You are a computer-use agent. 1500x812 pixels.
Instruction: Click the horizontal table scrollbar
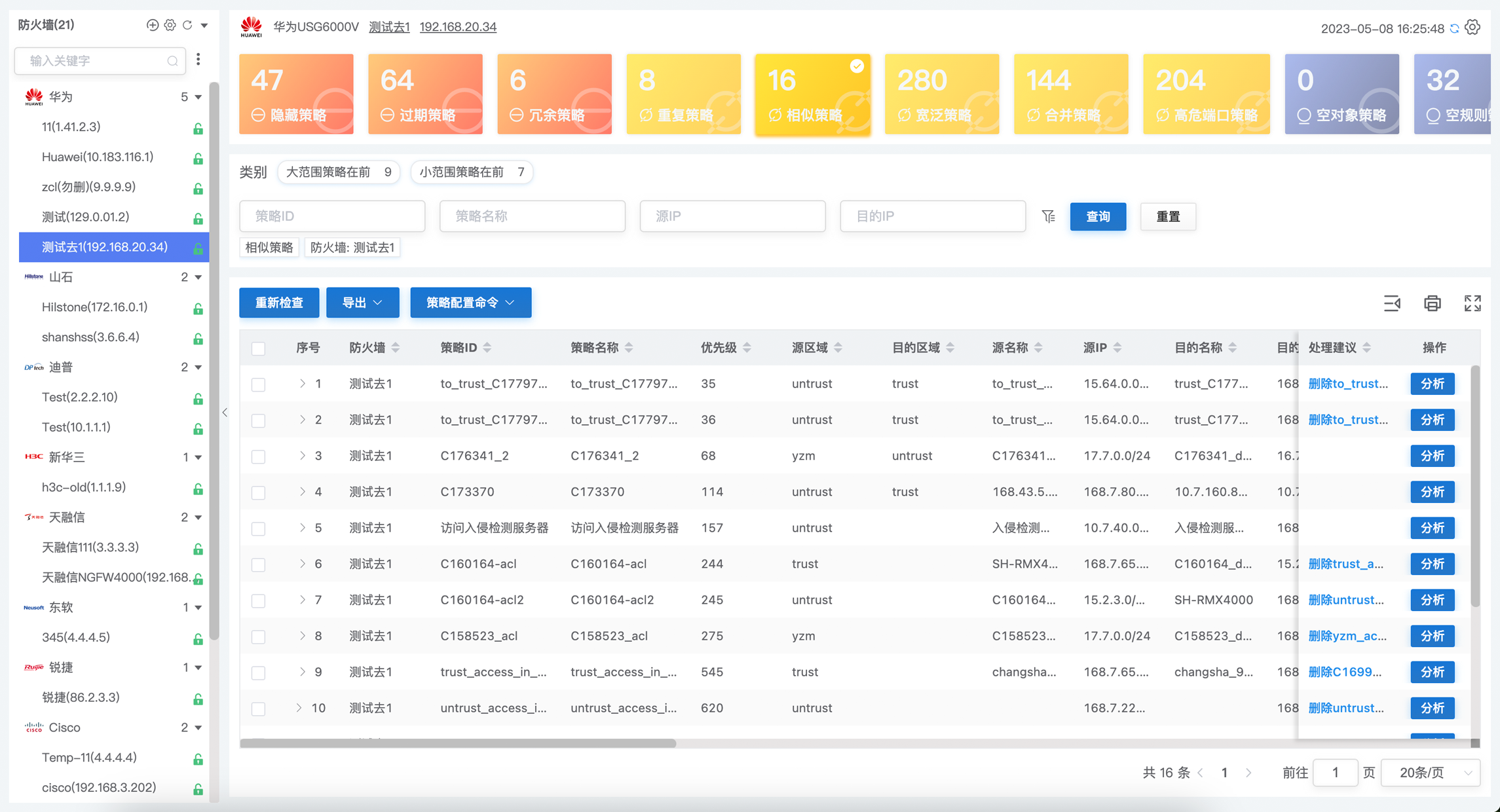tap(458, 743)
